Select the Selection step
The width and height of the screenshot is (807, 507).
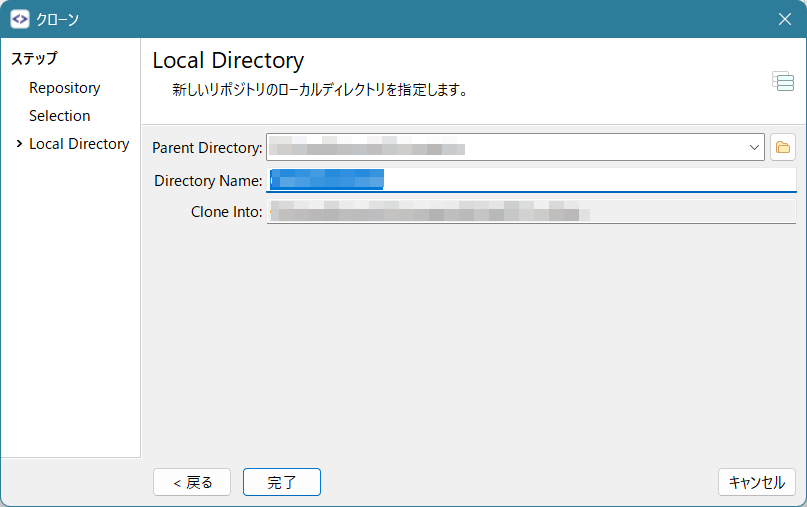click(60, 116)
